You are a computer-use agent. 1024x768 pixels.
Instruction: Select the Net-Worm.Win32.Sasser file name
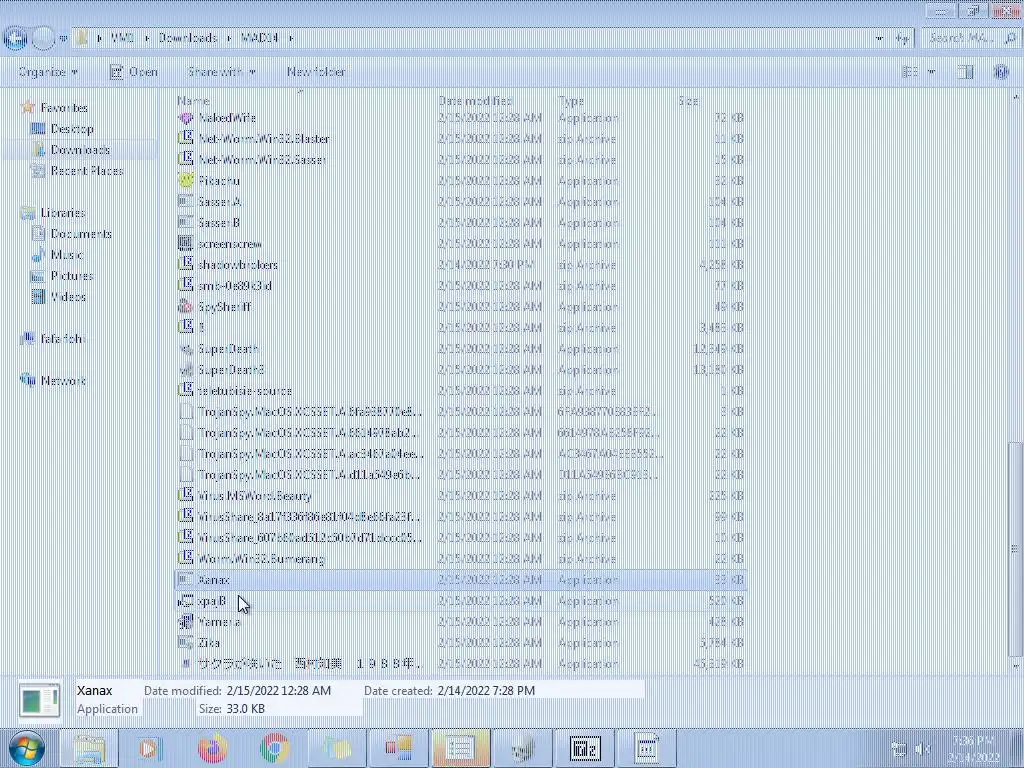coord(262,160)
